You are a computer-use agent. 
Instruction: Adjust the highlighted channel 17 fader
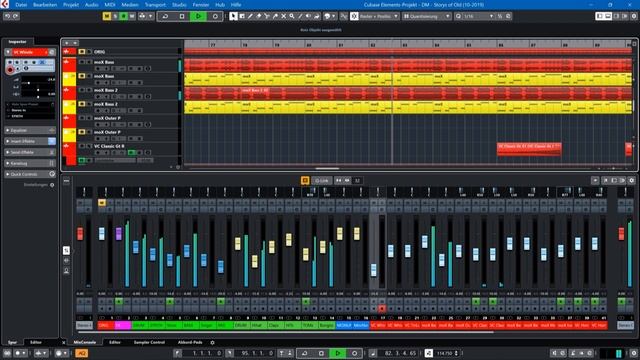[373, 270]
